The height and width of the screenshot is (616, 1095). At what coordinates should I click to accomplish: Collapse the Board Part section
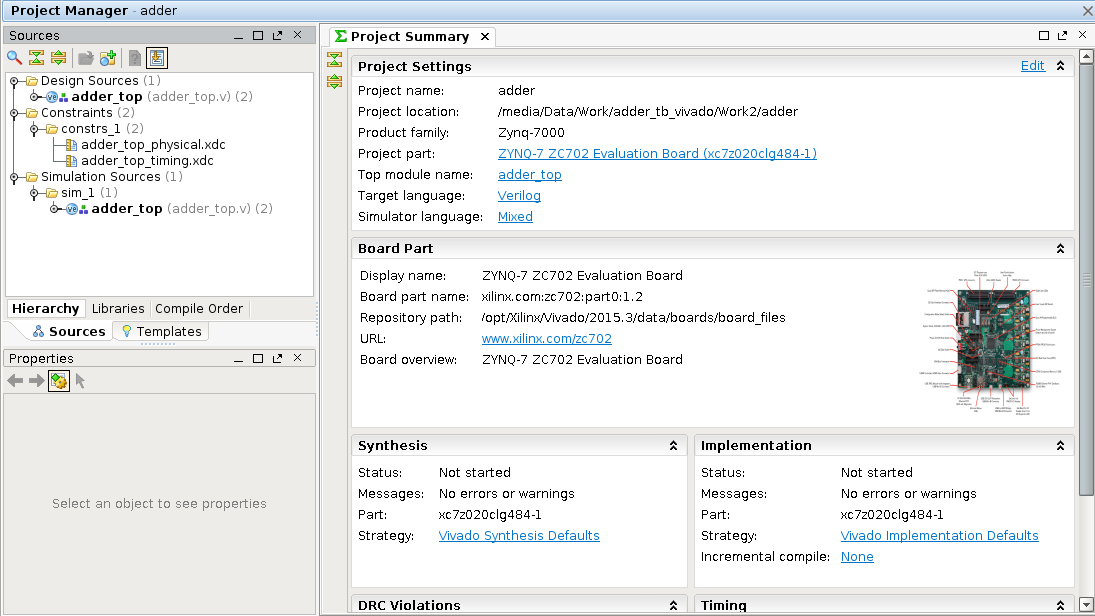tap(1060, 249)
